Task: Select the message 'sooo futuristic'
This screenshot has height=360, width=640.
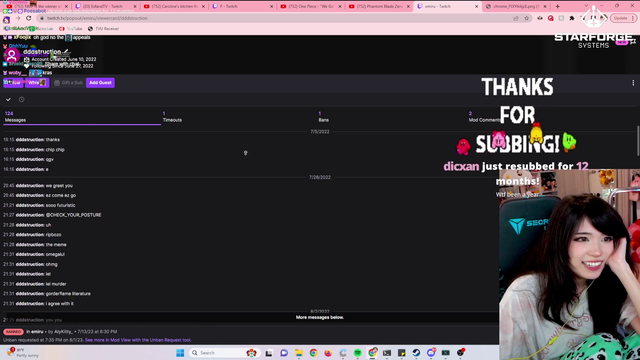Action: click(60, 205)
